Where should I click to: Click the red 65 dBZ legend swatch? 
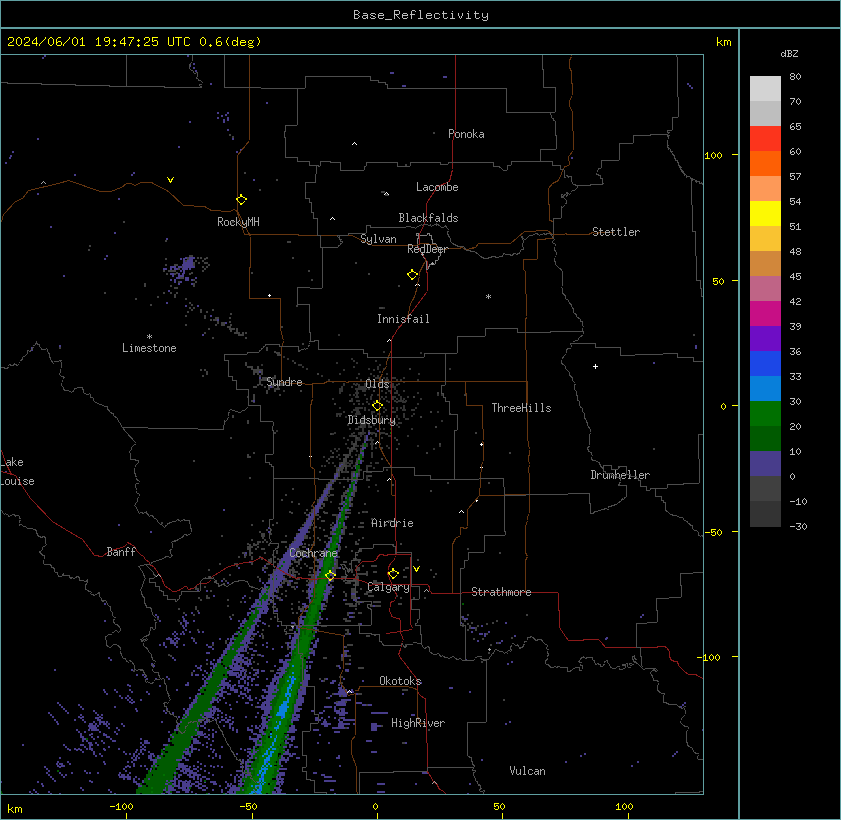point(765,138)
